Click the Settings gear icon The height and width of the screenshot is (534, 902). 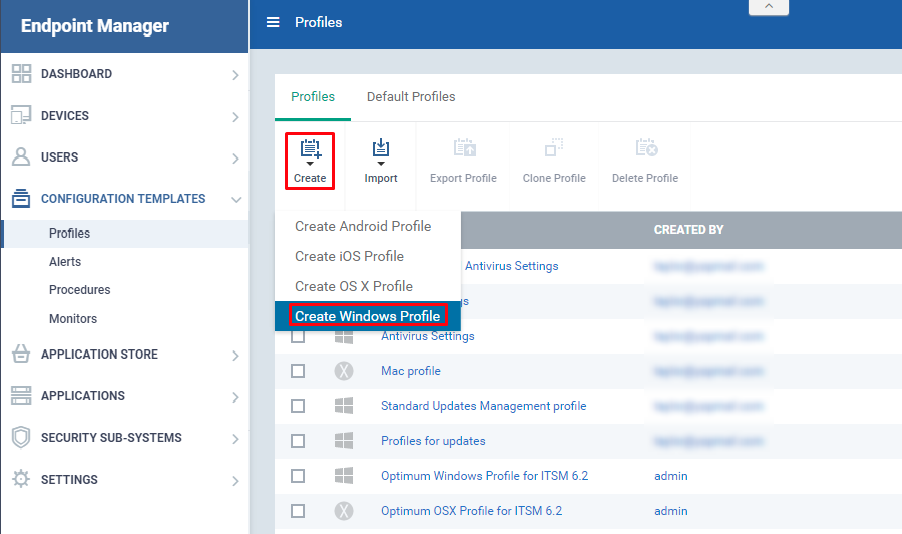pyautogui.click(x=21, y=479)
